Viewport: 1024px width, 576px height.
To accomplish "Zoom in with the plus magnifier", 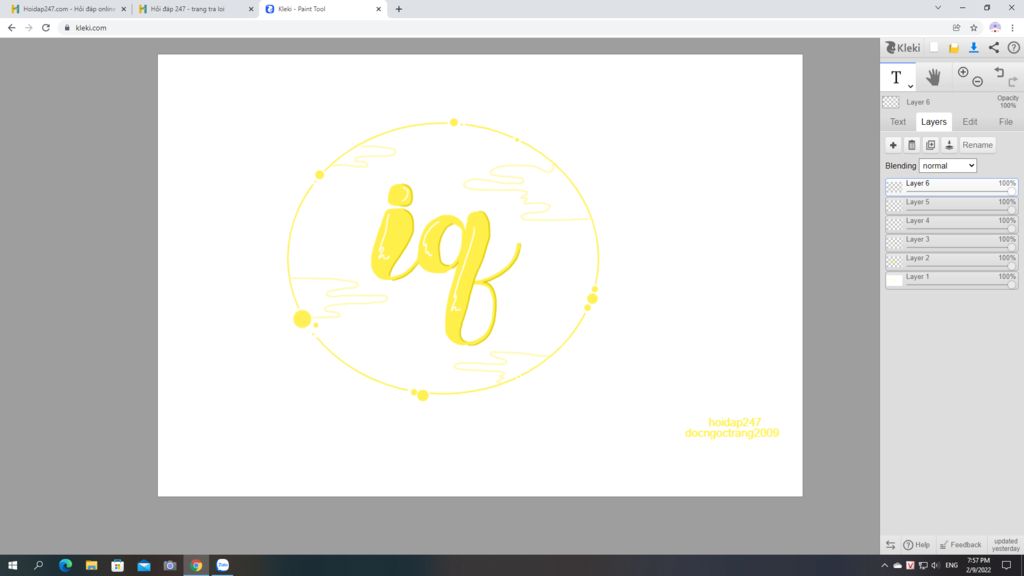I will pos(963,72).
